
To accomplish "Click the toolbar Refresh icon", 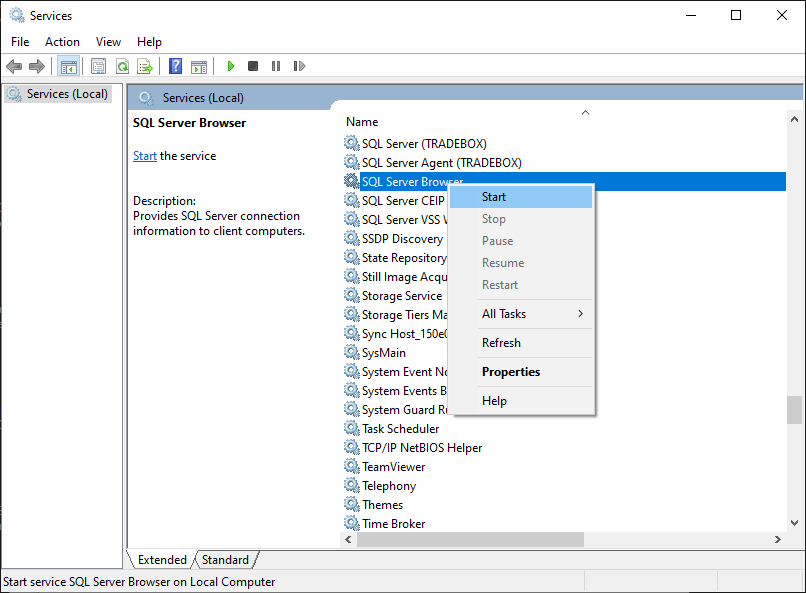I will tap(121, 67).
